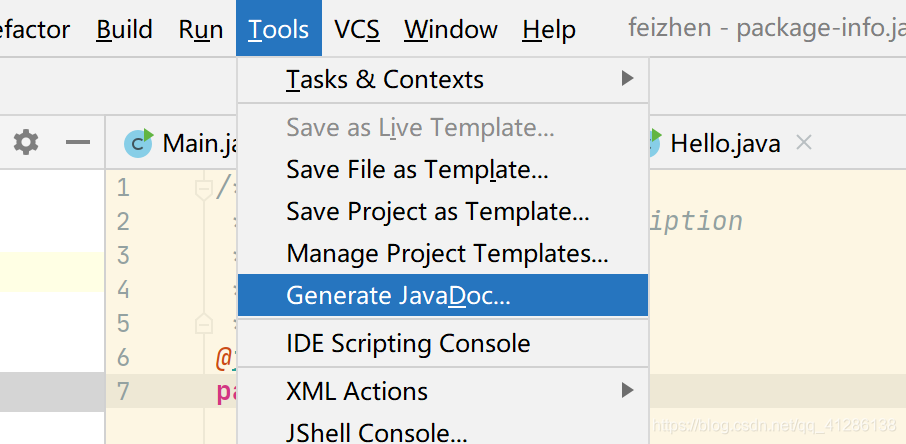Close the Hello.java tab
906x444 pixels.
(x=803, y=143)
